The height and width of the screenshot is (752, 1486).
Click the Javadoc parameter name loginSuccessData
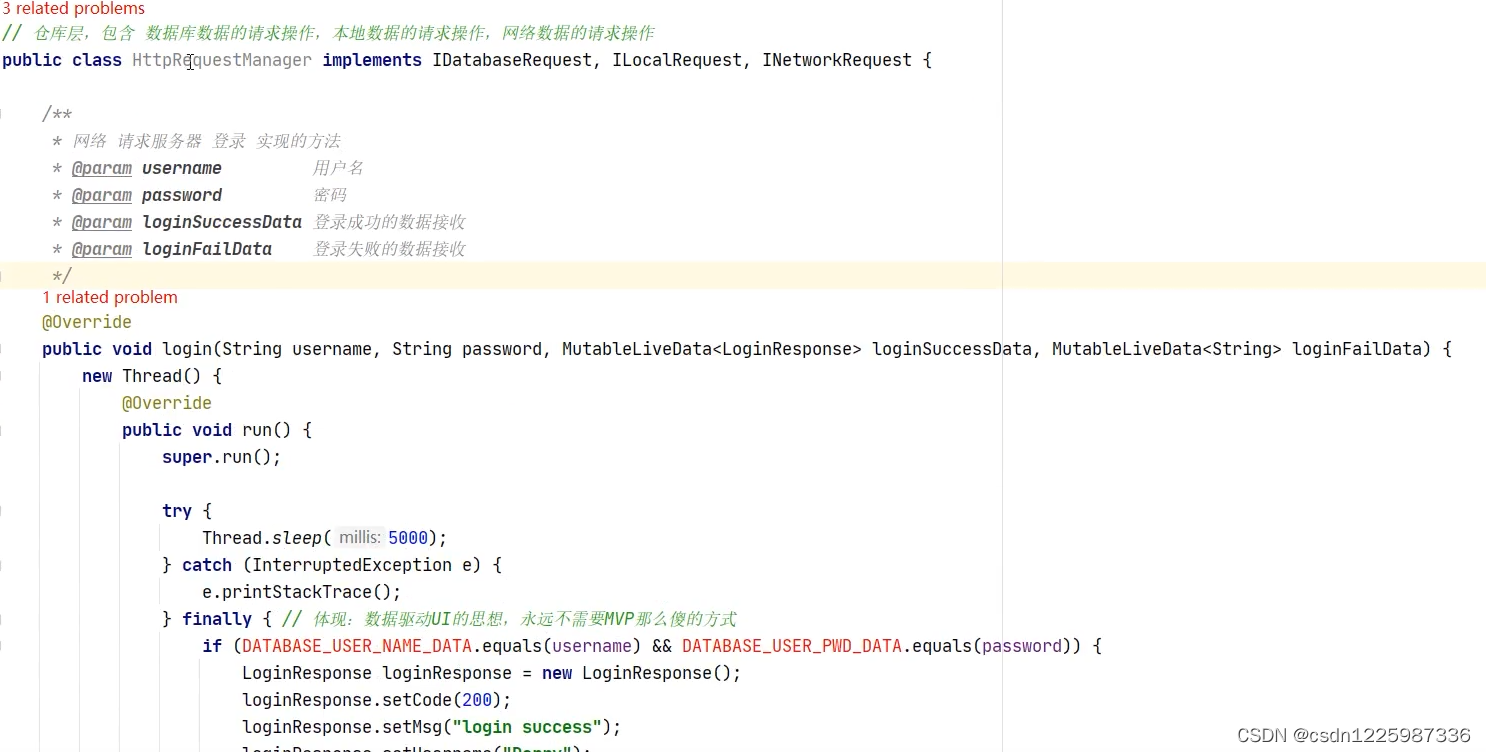[222, 222]
